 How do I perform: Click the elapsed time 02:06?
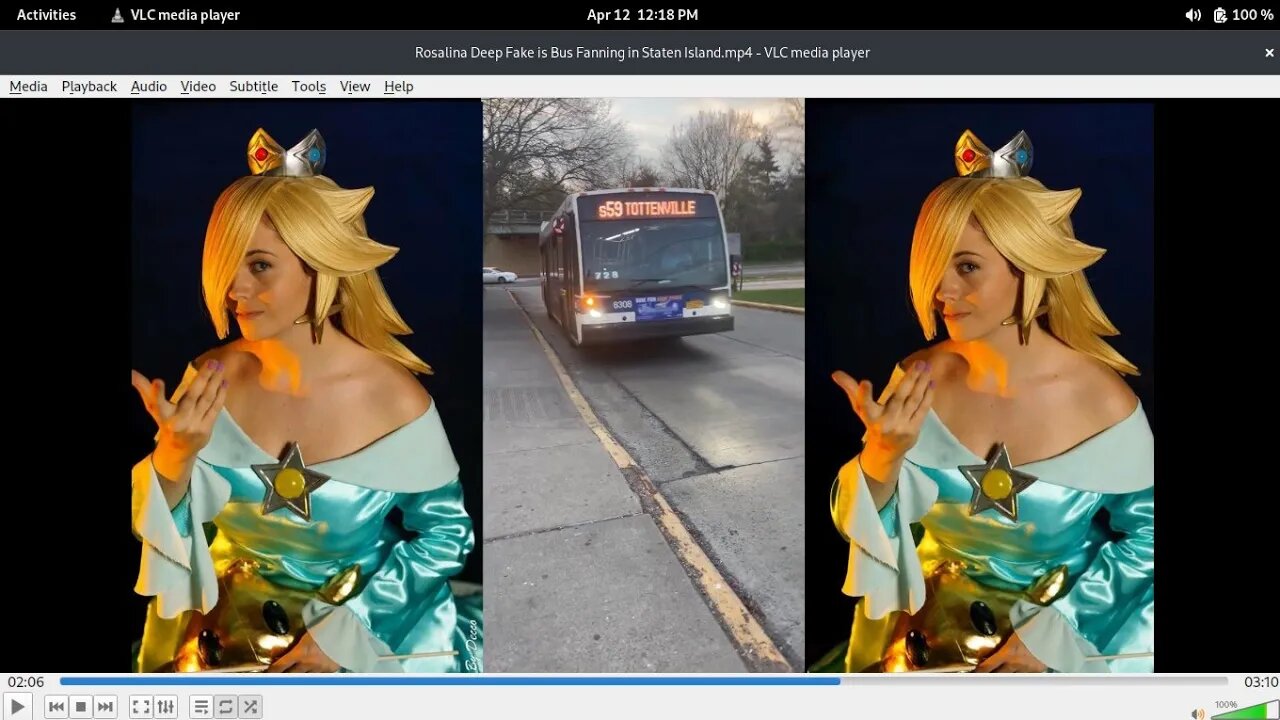coord(26,682)
